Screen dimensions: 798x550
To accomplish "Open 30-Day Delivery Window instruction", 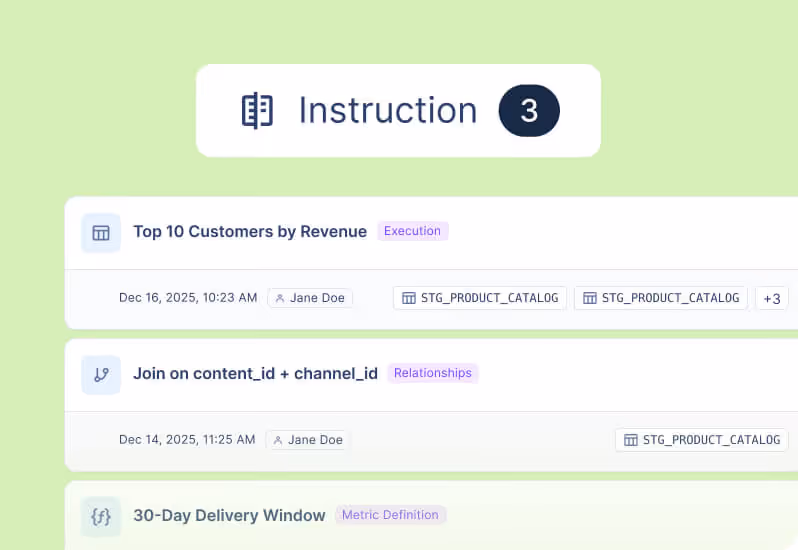I will (229, 515).
